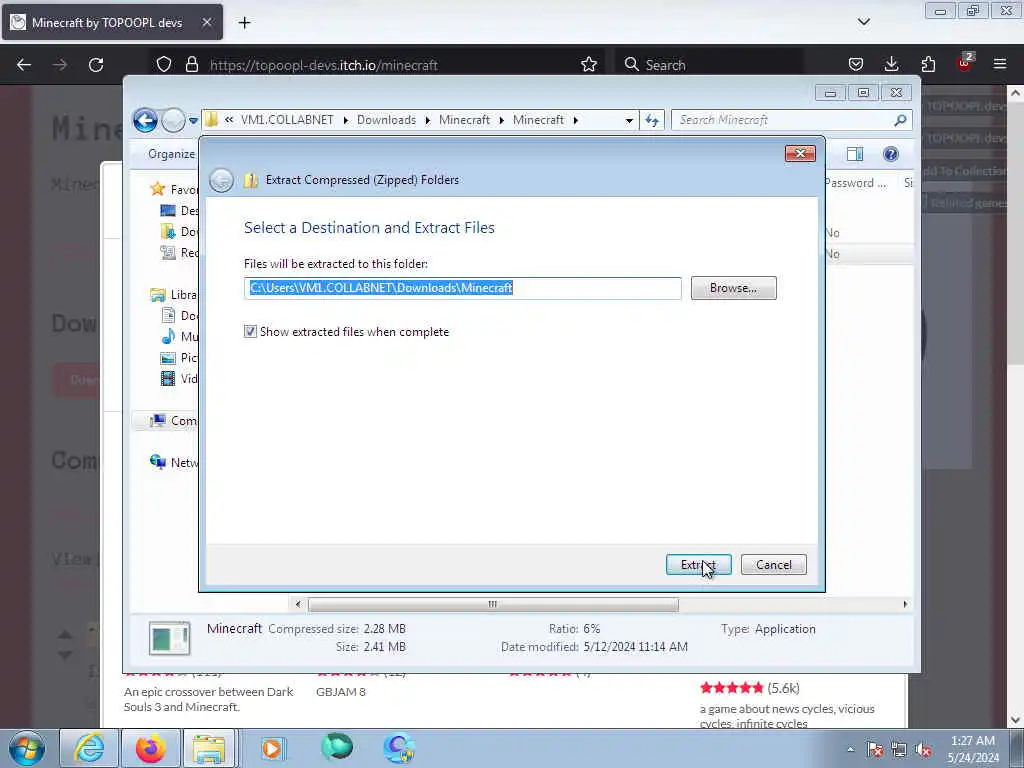Open Music library in the navigation pane

point(179,336)
